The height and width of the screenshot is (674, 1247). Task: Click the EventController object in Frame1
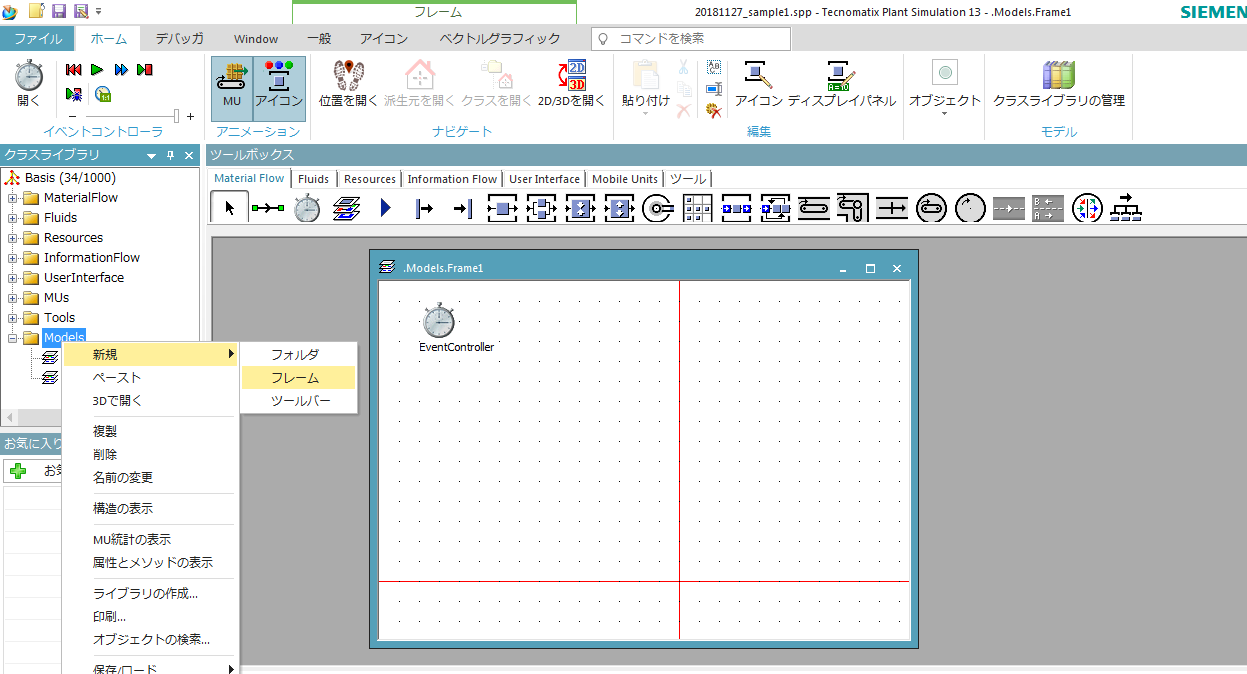(438, 321)
